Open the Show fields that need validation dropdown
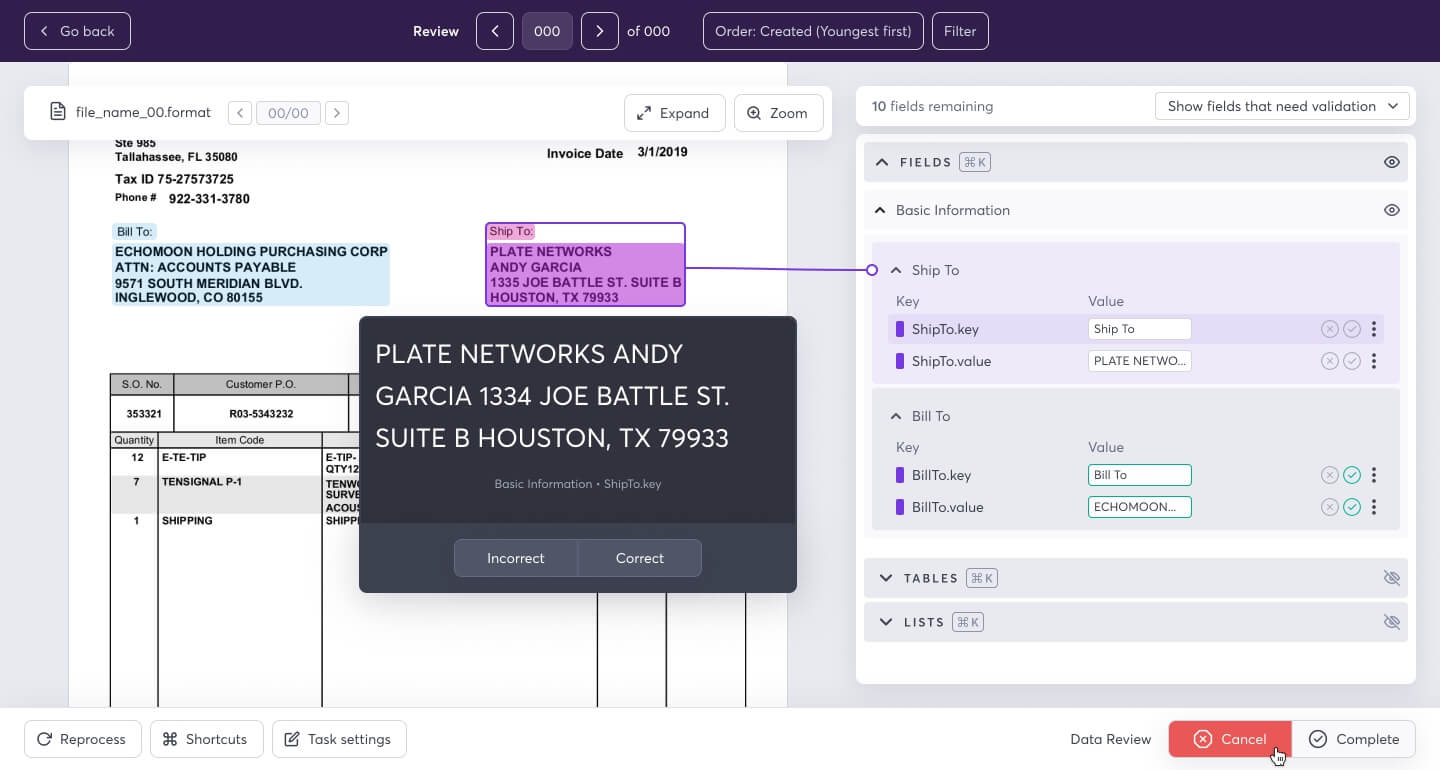Viewport: 1440px width, 770px height. [x=1282, y=106]
